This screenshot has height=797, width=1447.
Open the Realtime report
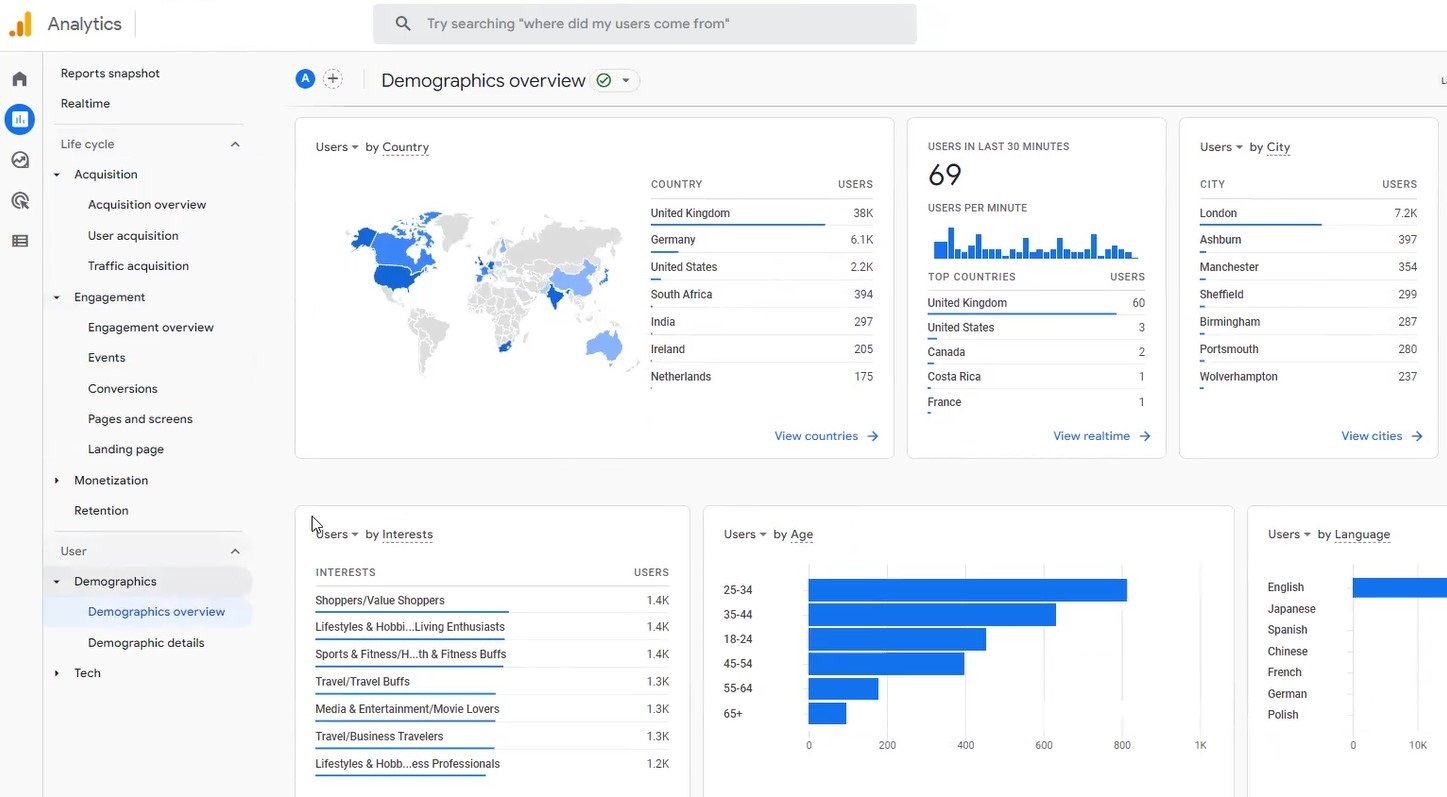(85, 103)
